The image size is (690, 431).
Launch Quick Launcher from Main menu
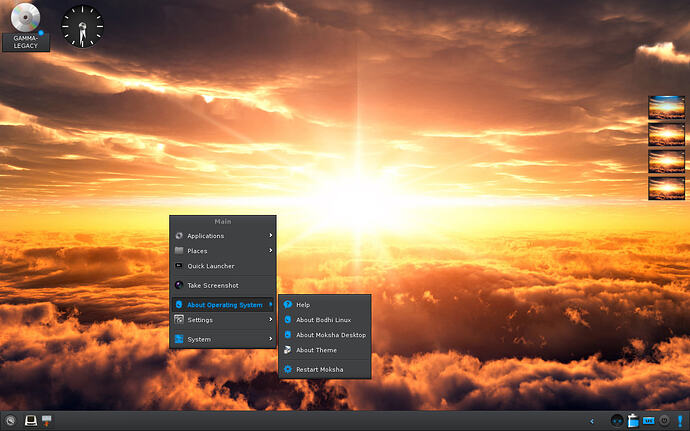[223, 266]
